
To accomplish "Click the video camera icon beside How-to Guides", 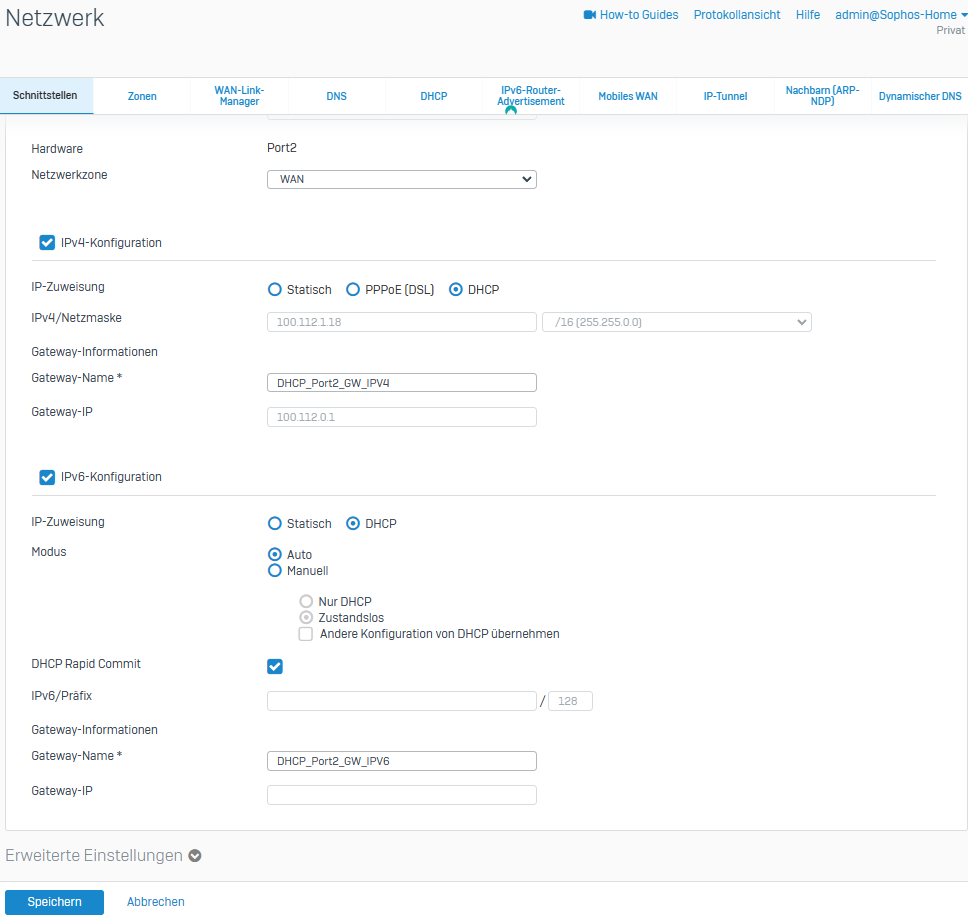I will [x=590, y=15].
